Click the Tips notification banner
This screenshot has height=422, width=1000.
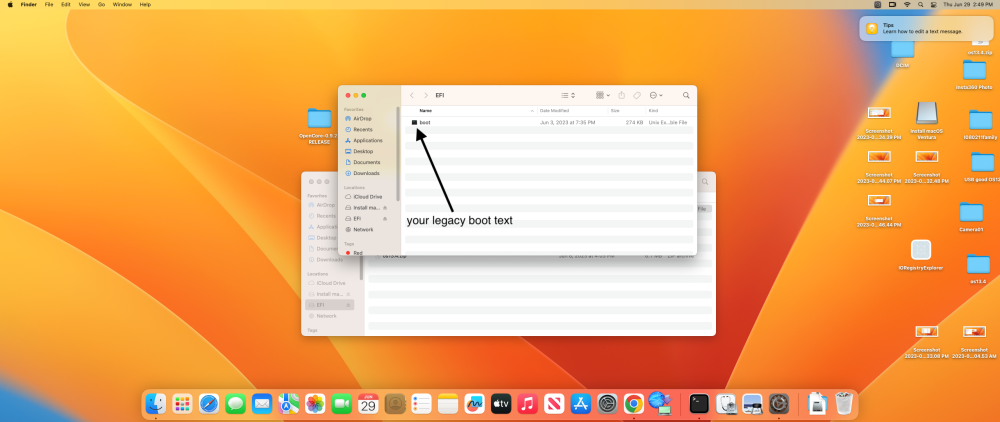[x=926, y=28]
